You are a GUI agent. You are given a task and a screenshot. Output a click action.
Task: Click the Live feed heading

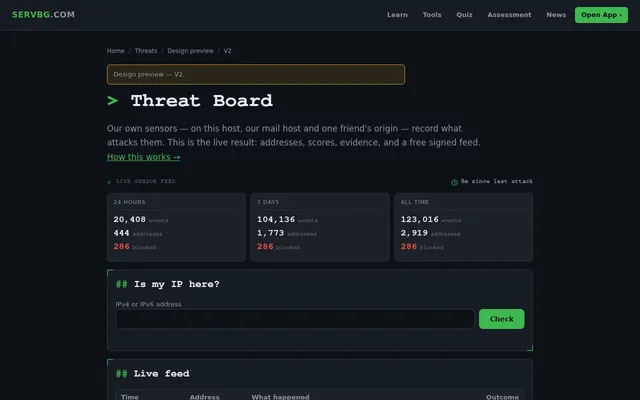pyautogui.click(x=153, y=373)
